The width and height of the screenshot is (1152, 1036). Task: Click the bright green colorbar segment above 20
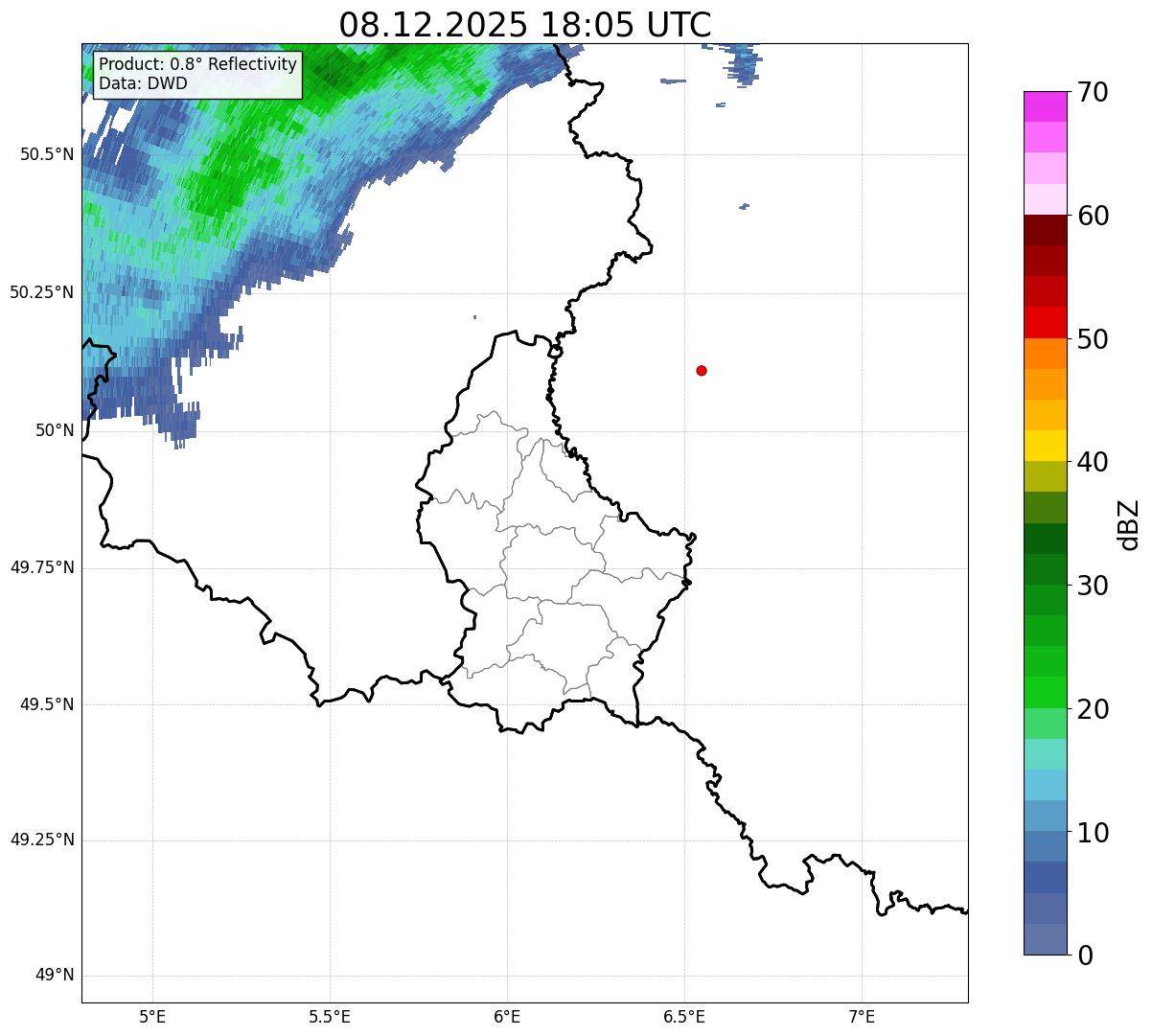1045,693
